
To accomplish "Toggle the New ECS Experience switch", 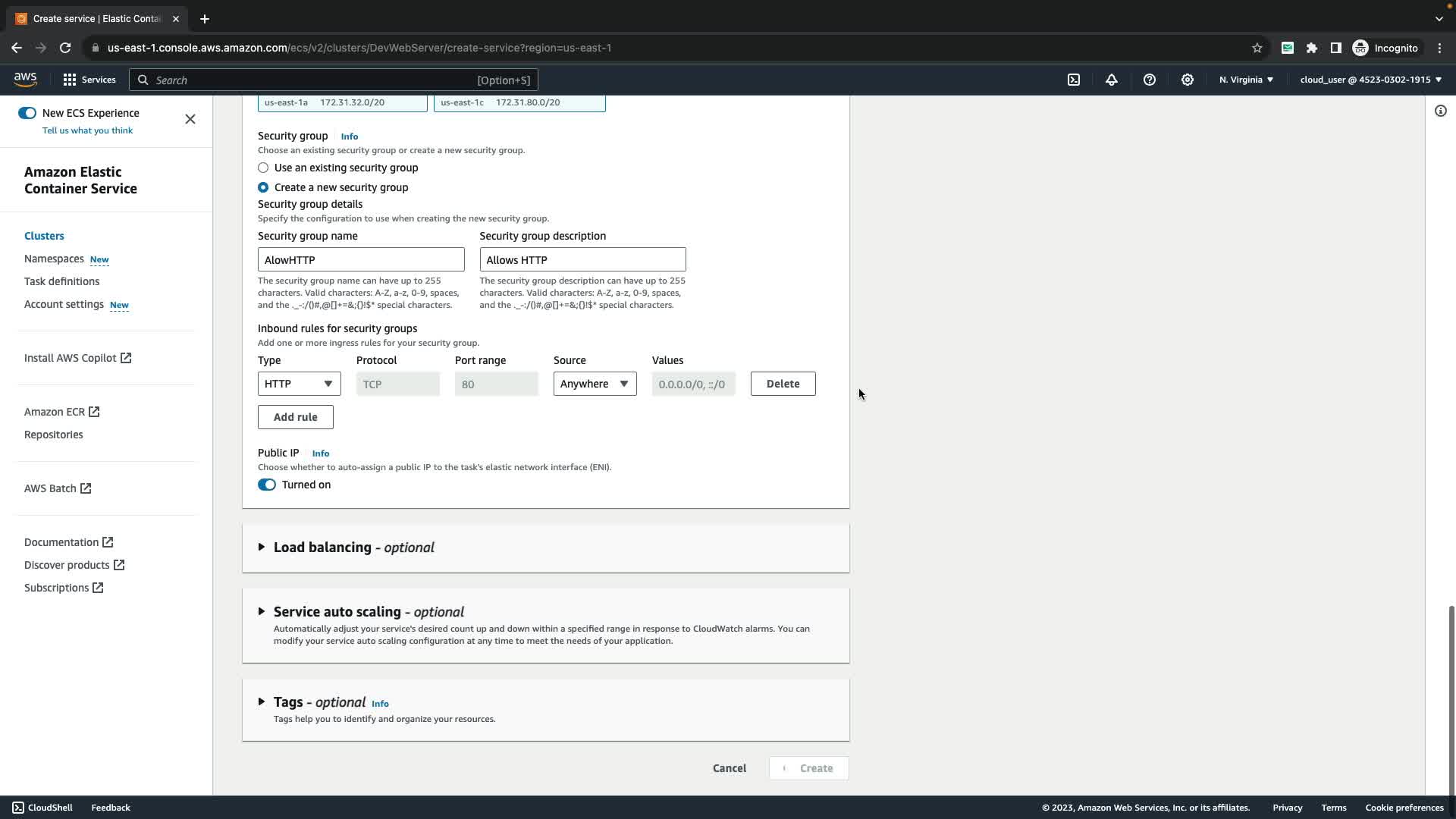I will point(27,113).
